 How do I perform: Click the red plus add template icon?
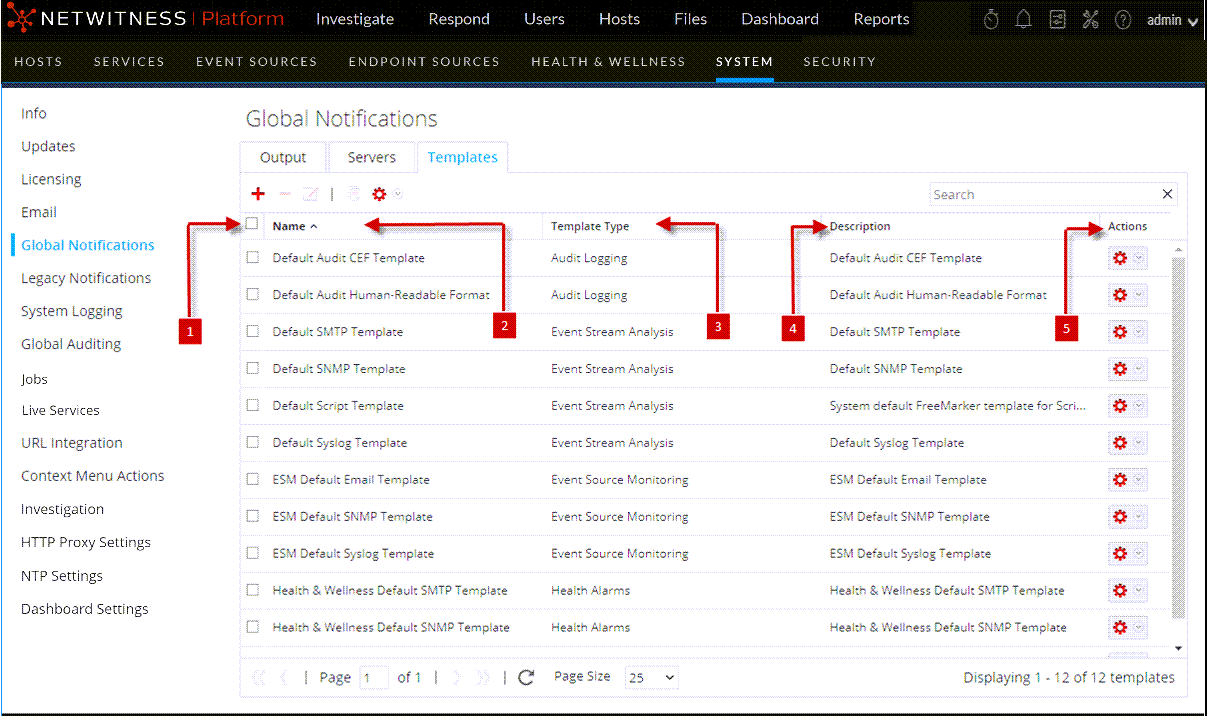258,194
